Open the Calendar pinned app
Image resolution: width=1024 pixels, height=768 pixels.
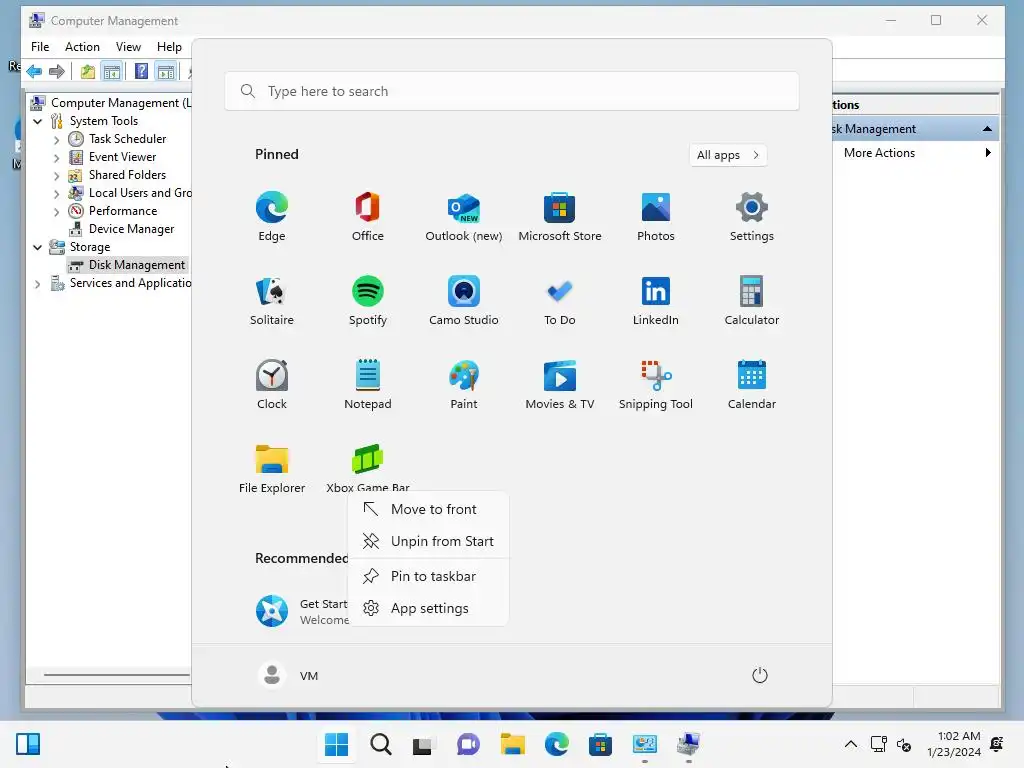[x=752, y=385]
